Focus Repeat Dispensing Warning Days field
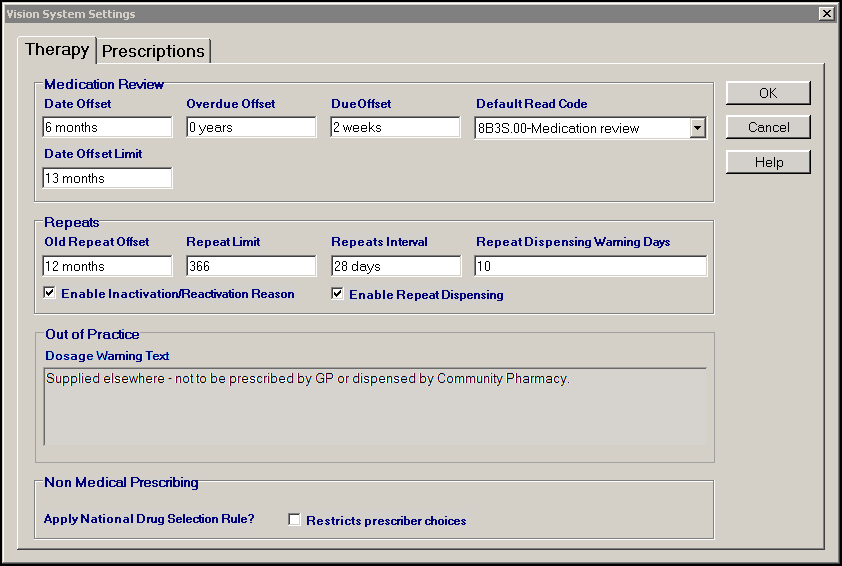The height and width of the screenshot is (566, 842). (590, 266)
